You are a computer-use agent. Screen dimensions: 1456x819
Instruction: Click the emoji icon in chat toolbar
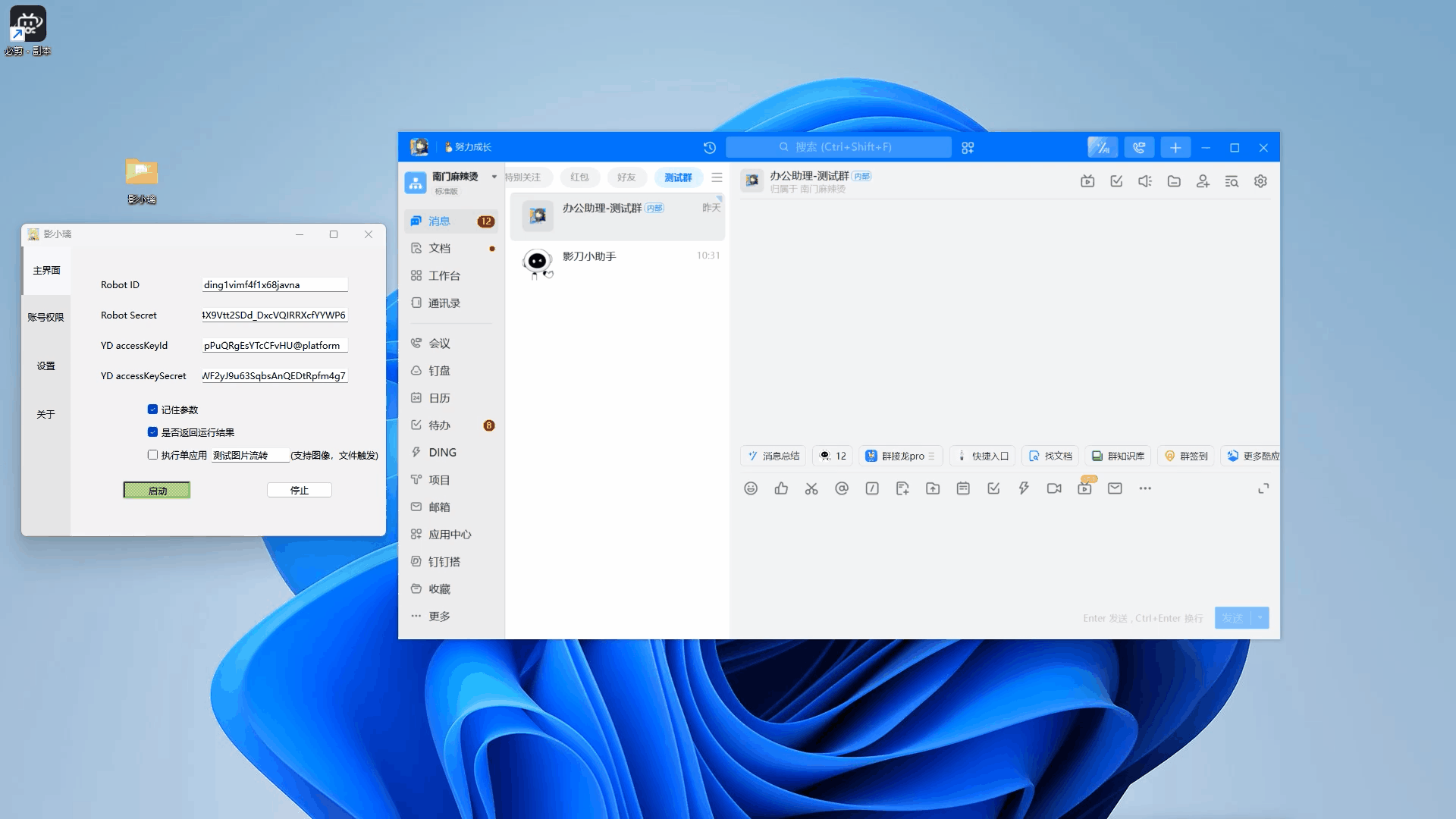point(751,488)
